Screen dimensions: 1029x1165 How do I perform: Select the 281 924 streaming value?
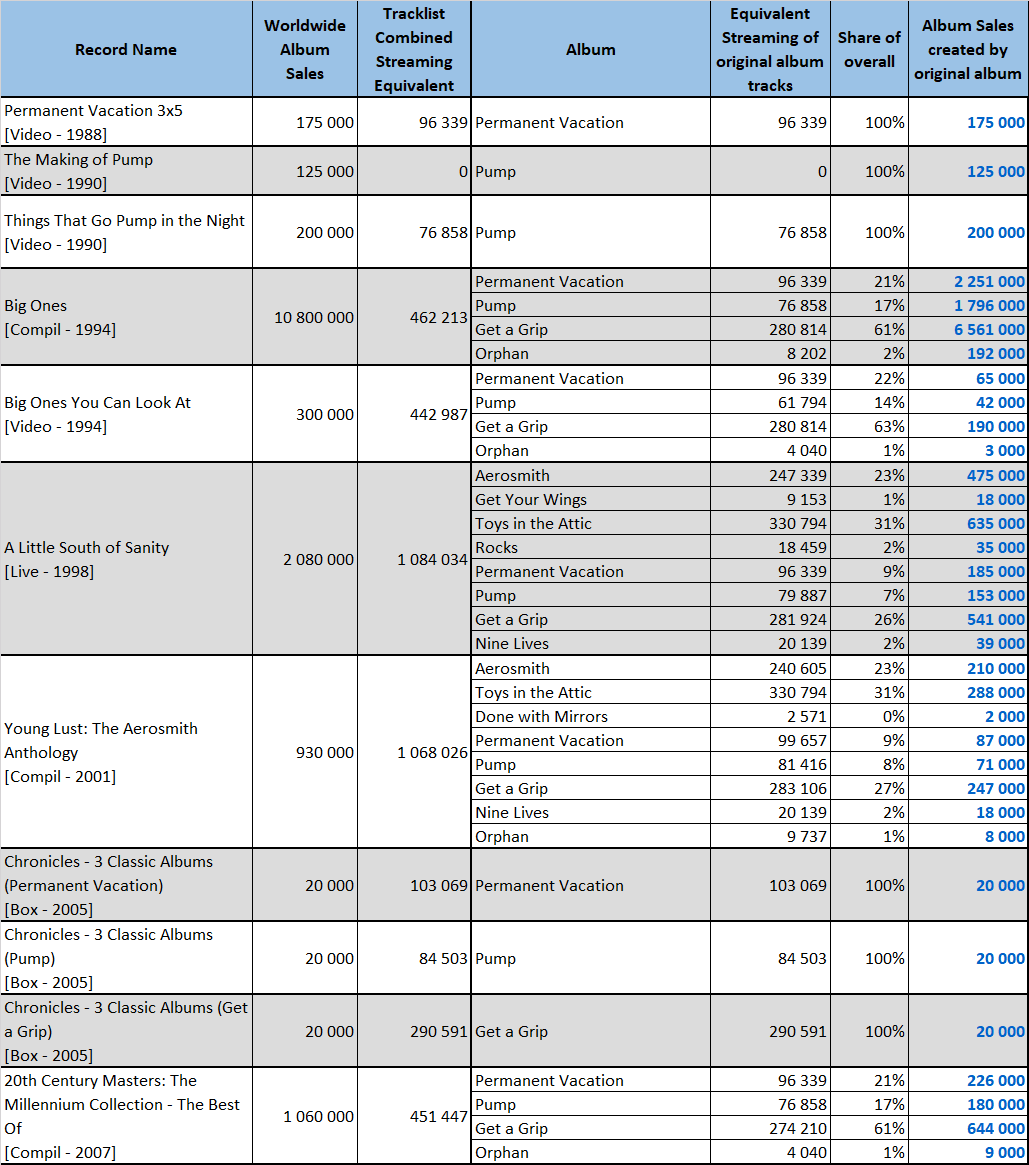point(798,620)
